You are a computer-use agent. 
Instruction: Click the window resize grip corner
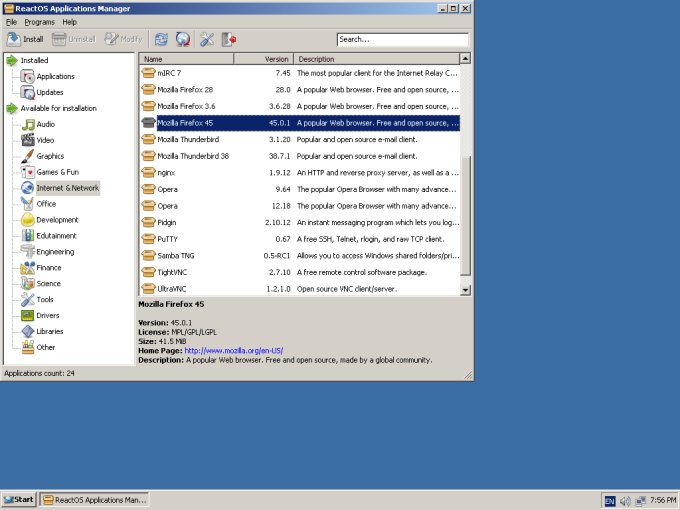click(468, 375)
